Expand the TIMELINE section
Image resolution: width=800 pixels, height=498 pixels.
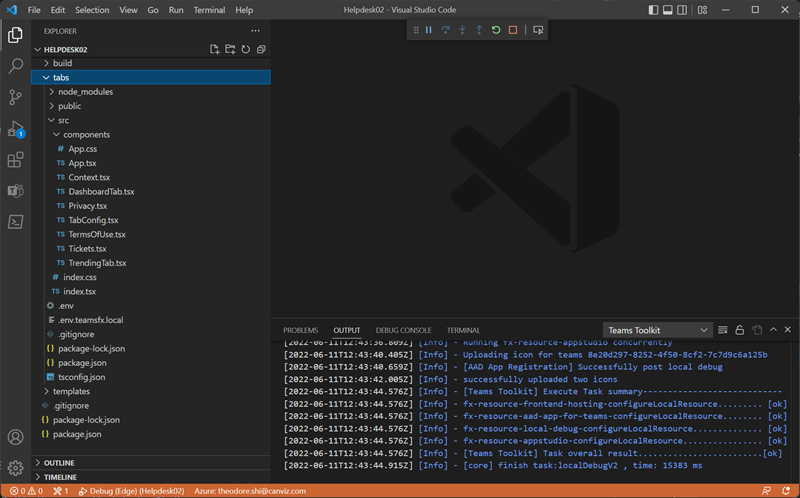click(x=151, y=477)
